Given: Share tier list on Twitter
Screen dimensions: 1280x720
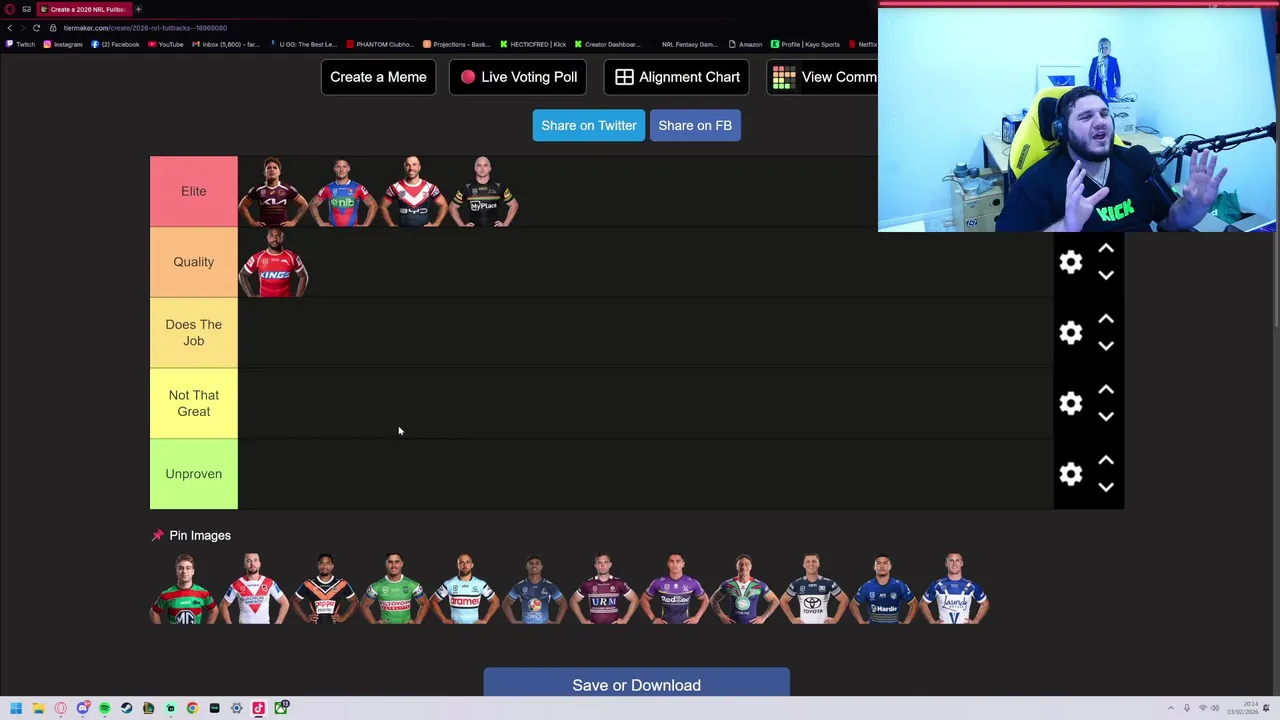Looking at the screenshot, I should [x=589, y=125].
